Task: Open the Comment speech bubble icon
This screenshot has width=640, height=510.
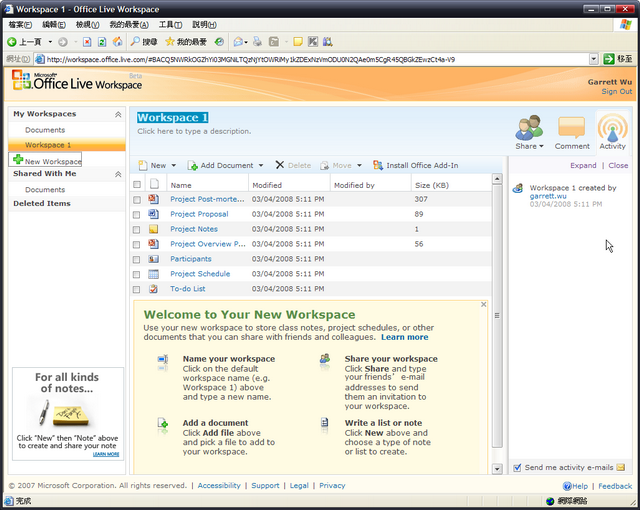Action: click(x=571, y=127)
